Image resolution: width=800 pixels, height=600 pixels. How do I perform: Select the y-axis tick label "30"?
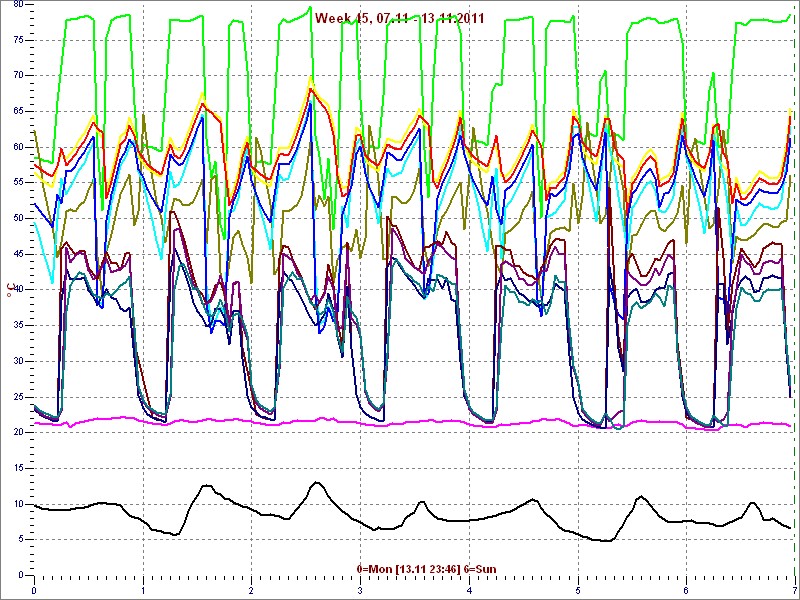tap(18, 361)
